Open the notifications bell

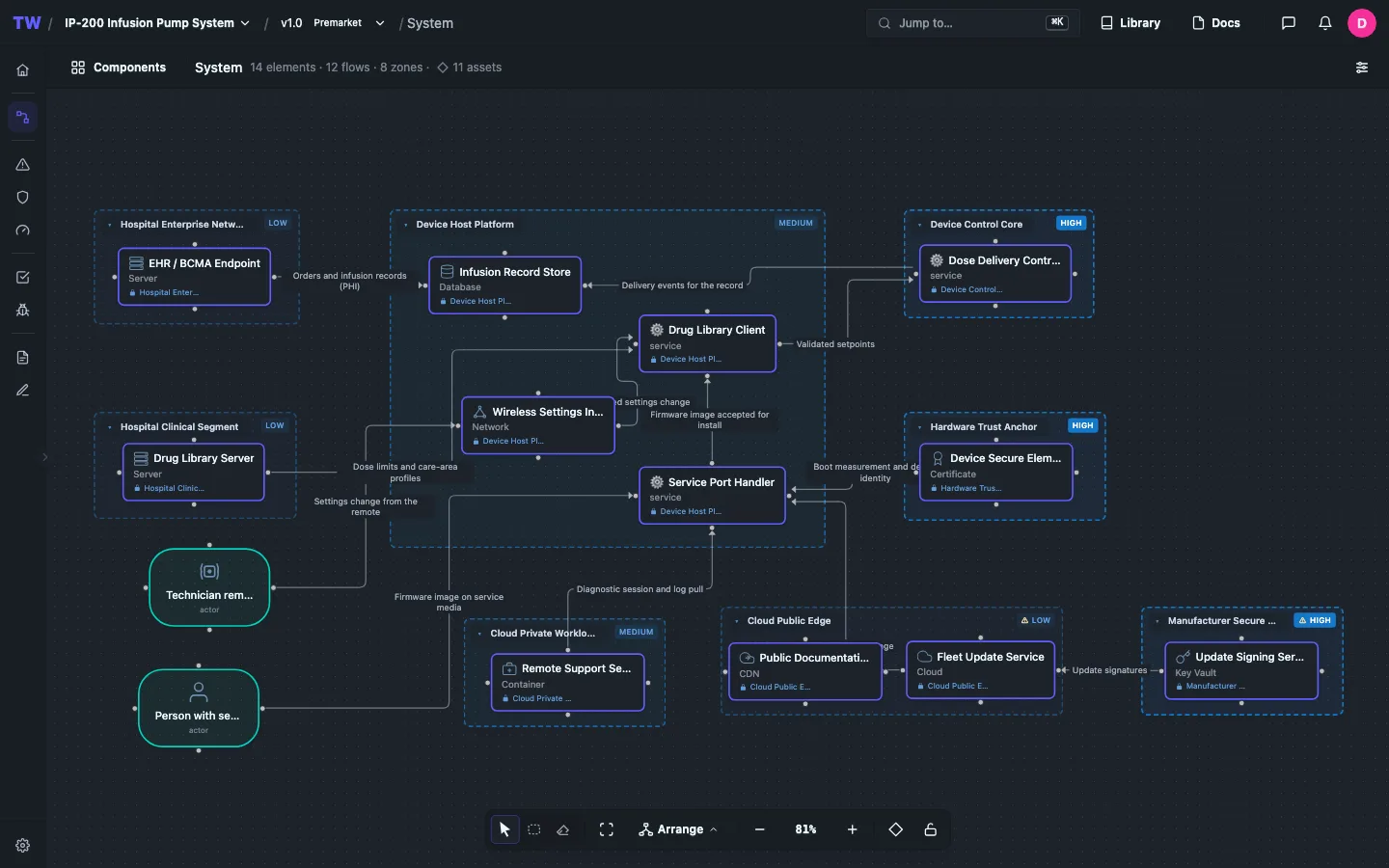(x=1325, y=23)
